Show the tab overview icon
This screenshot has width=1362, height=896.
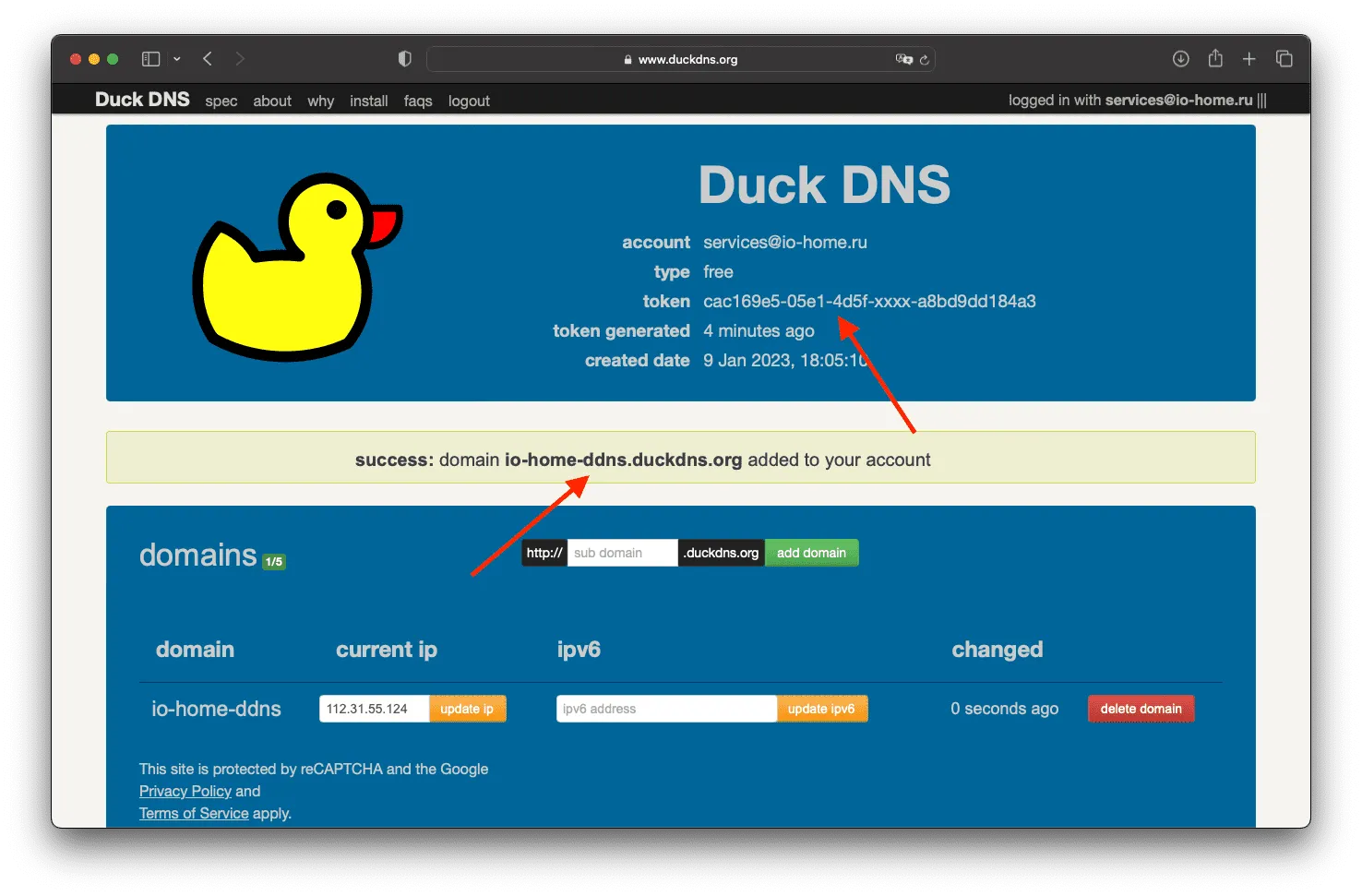click(1284, 59)
